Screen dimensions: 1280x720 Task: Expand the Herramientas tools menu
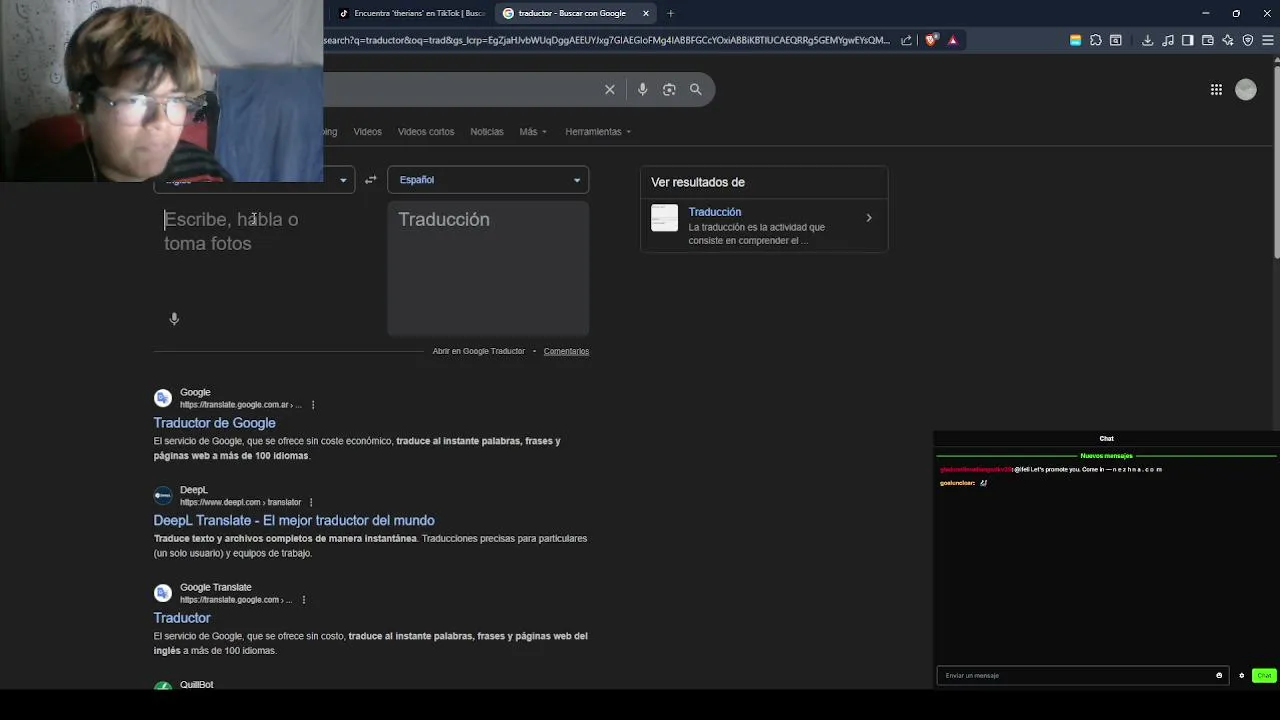598,132
